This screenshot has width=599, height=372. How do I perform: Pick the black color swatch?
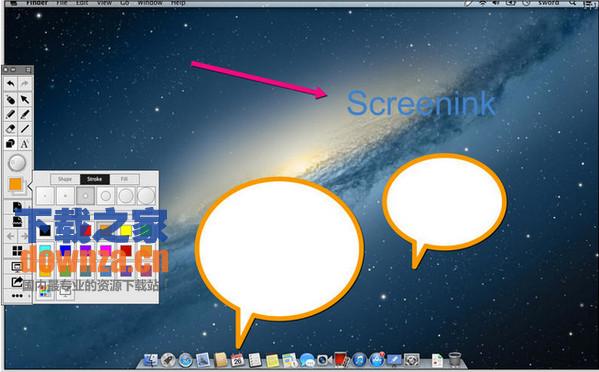click(x=45, y=230)
